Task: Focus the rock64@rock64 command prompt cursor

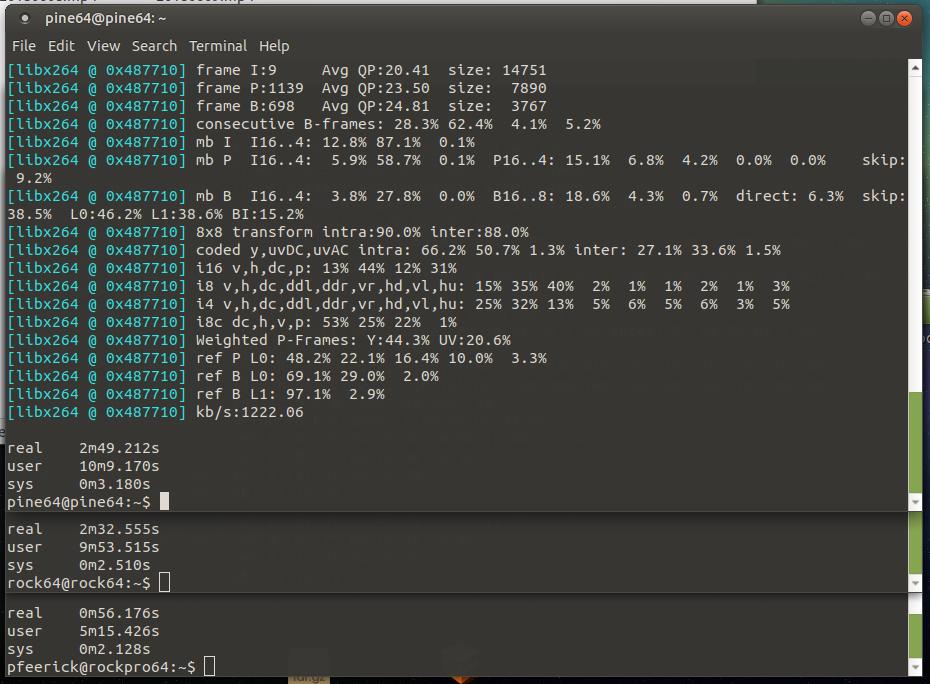Action: pyautogui.click(x=164, y=583)
